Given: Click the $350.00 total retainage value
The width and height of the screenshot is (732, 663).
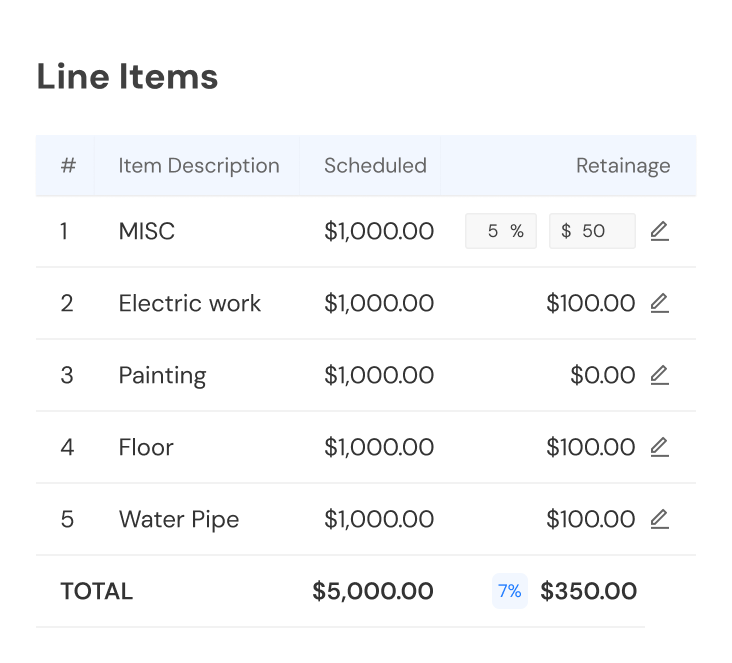Looking at the screenshot, I should (589, 591).
